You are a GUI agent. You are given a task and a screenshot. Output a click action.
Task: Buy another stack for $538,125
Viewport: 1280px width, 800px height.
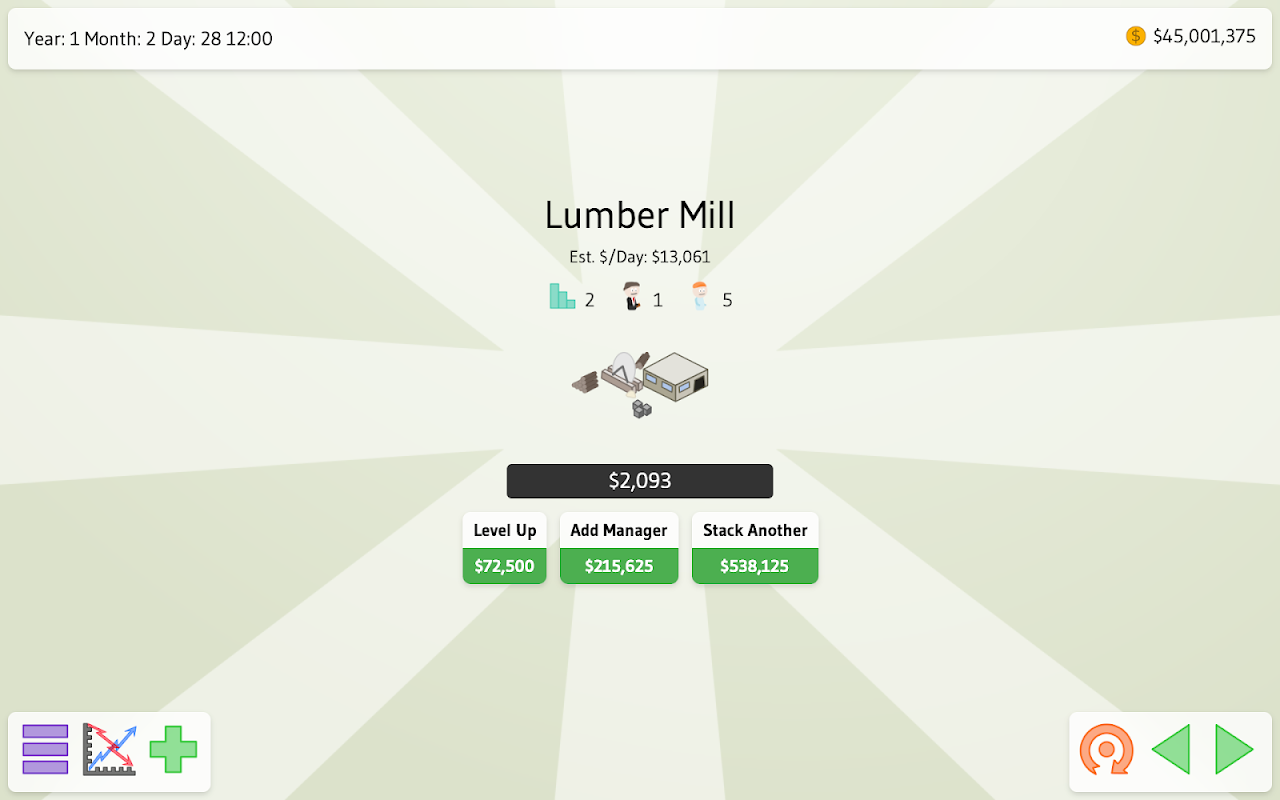tap(755, 566)
